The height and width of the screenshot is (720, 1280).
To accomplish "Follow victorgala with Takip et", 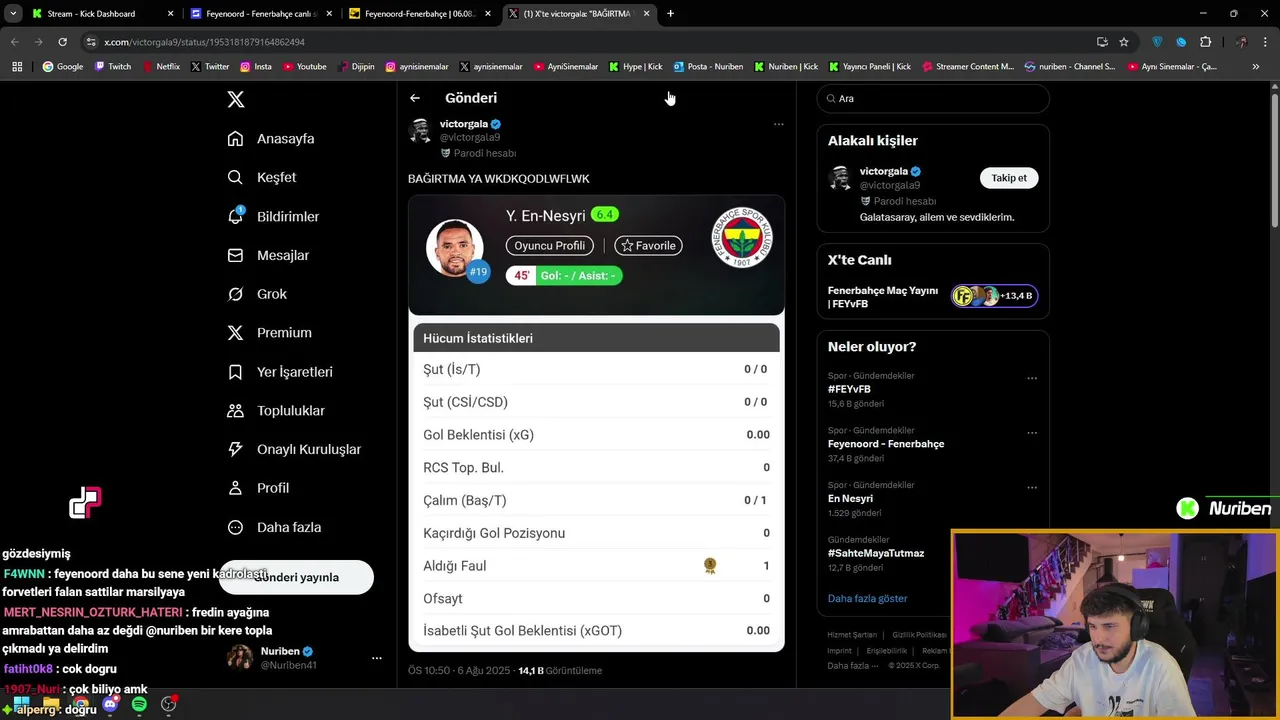I will (1009, 178).
